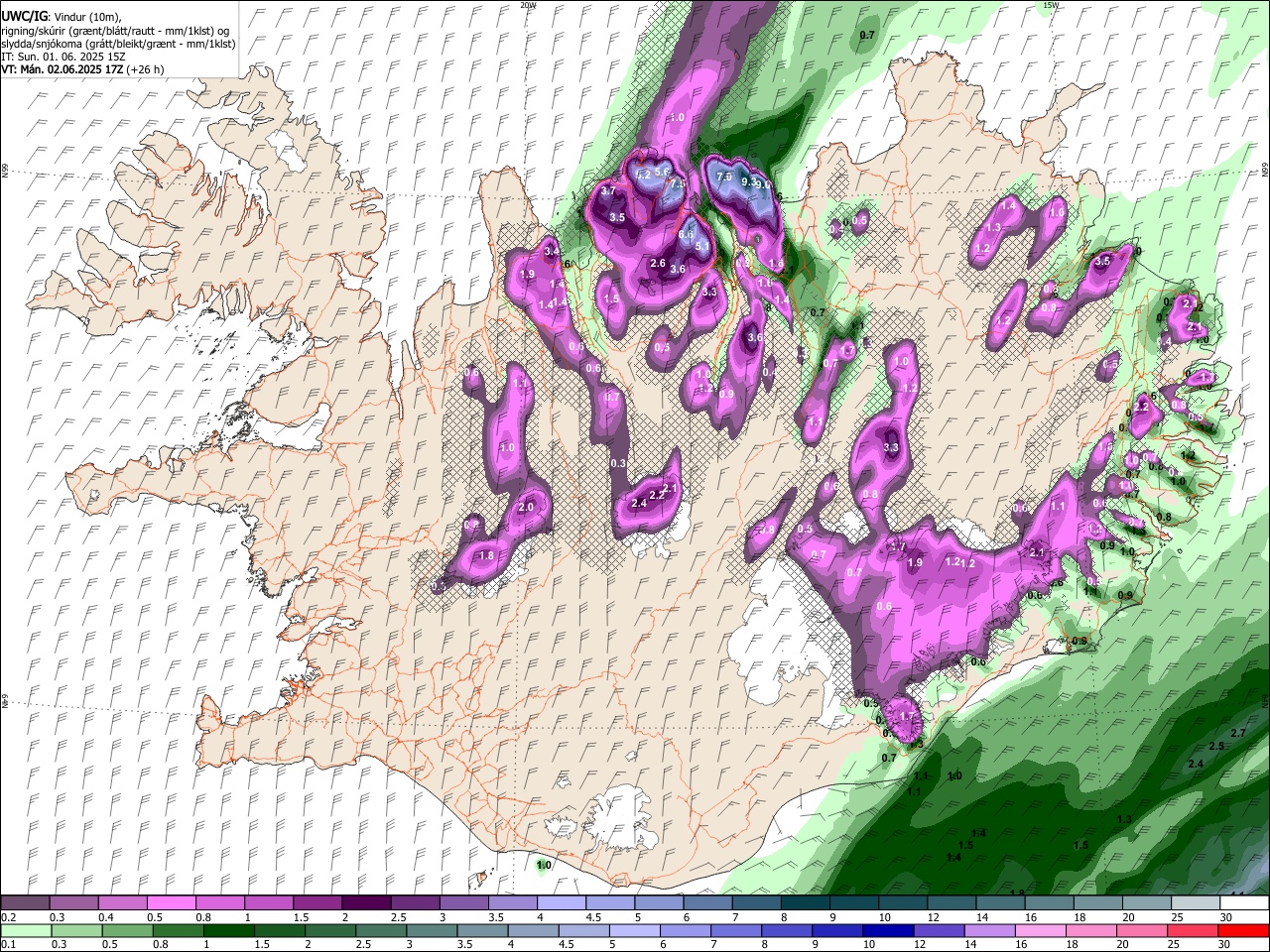Click the '2.0' value in western purple band
This screenshot has width=1270, height=952.
tap(526, 507)
